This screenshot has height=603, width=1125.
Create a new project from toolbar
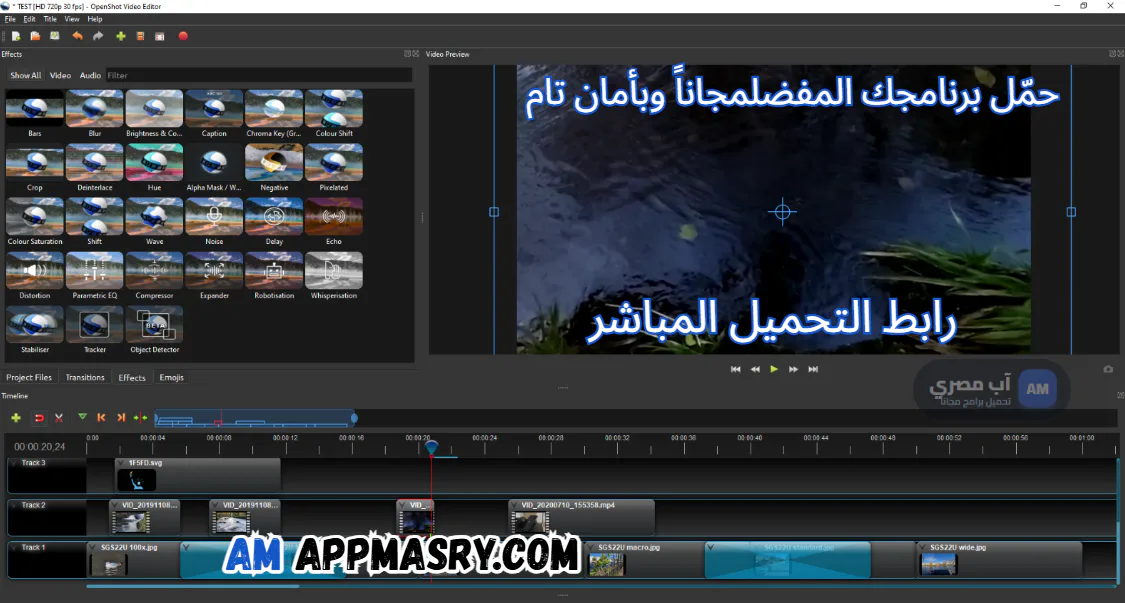[16, 36]
